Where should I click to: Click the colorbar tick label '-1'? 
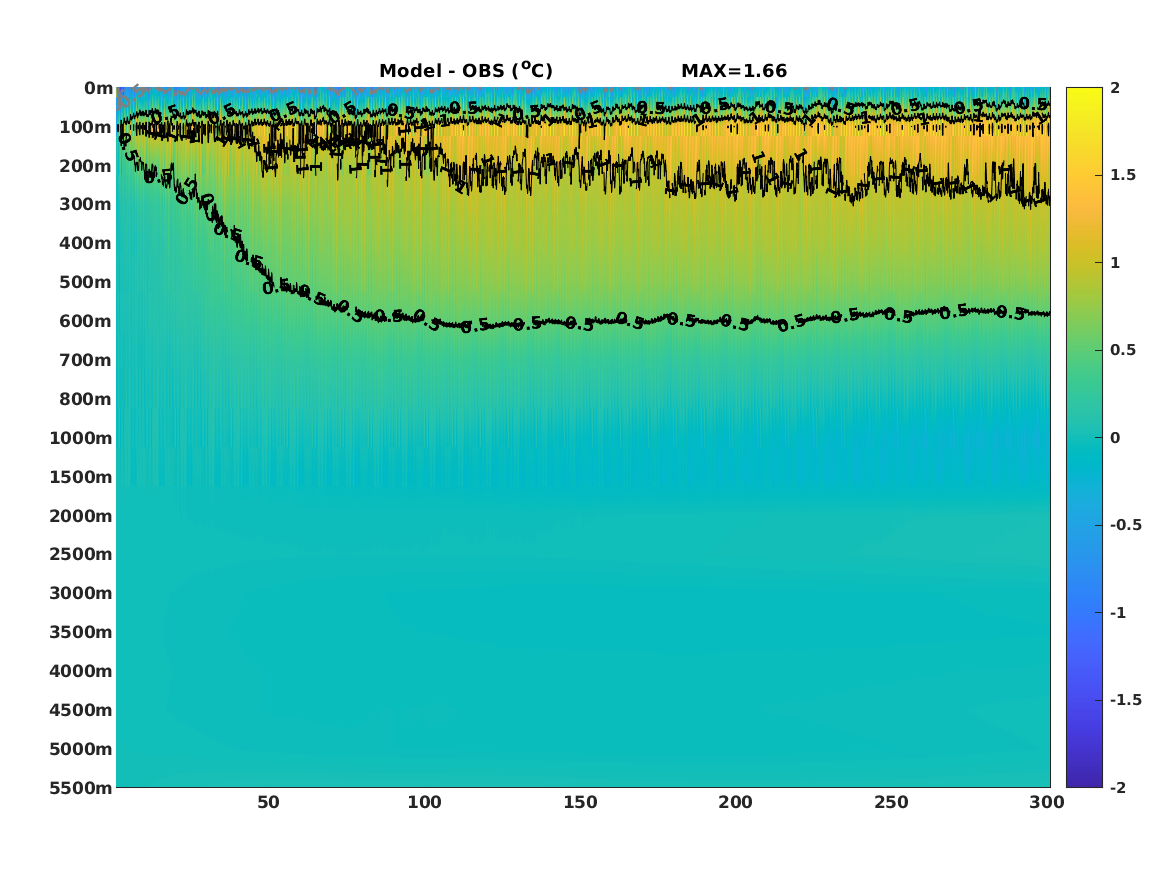point(1118,612)
